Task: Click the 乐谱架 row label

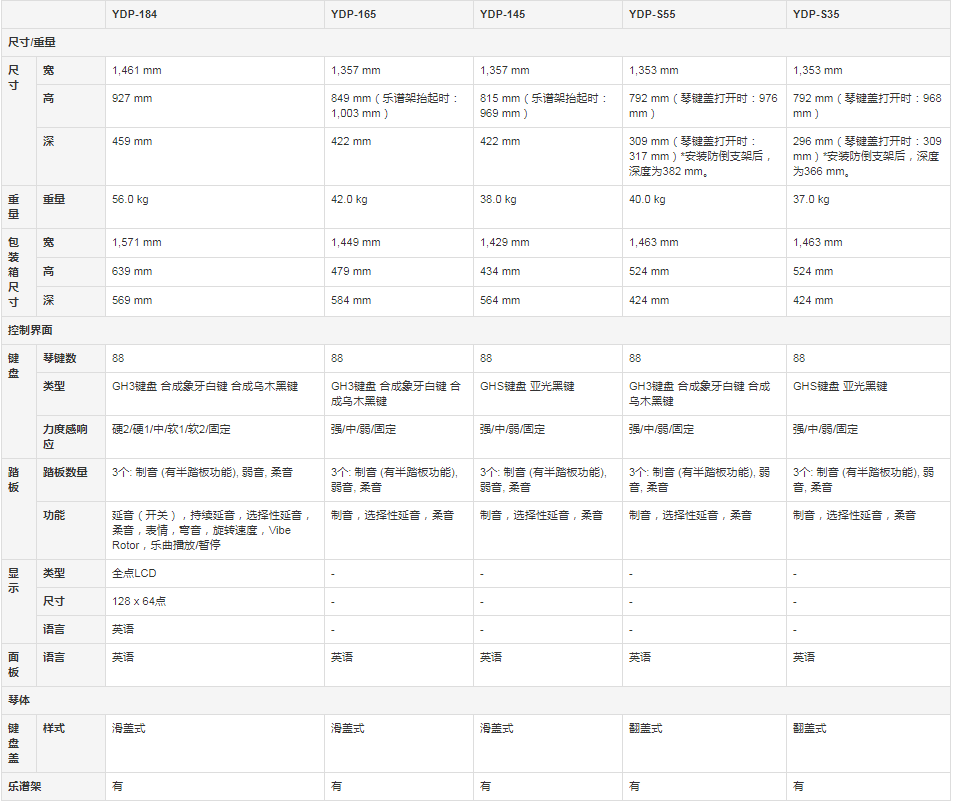Action: click(53, 786)
